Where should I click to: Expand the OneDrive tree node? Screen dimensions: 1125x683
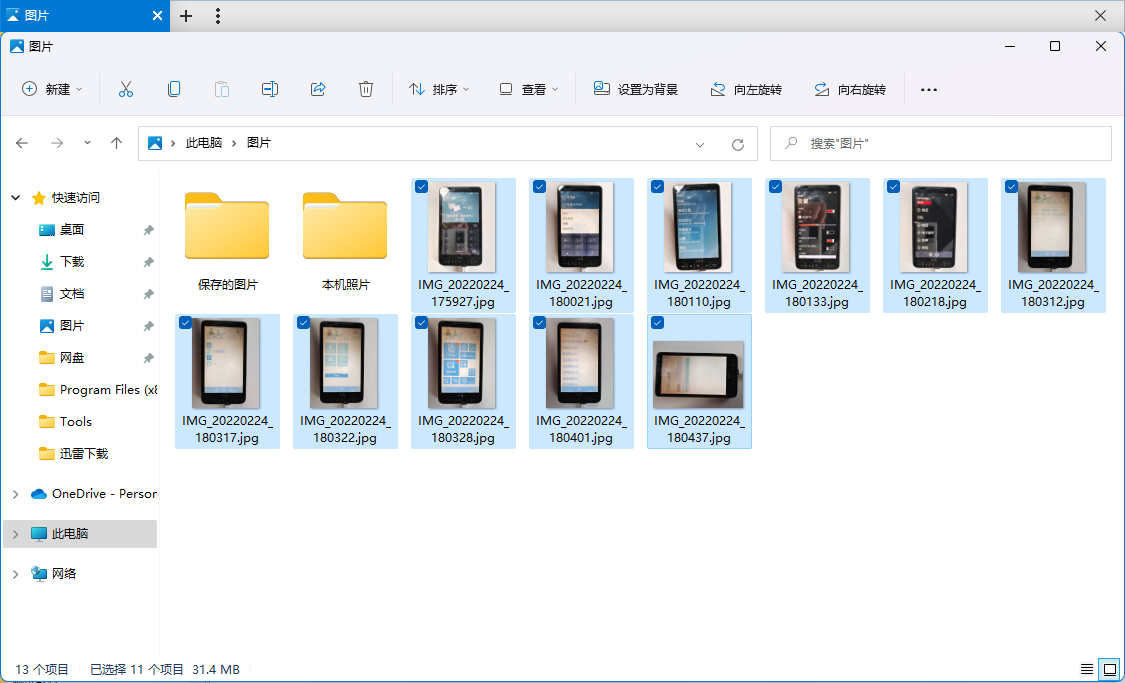pos(15,494)
